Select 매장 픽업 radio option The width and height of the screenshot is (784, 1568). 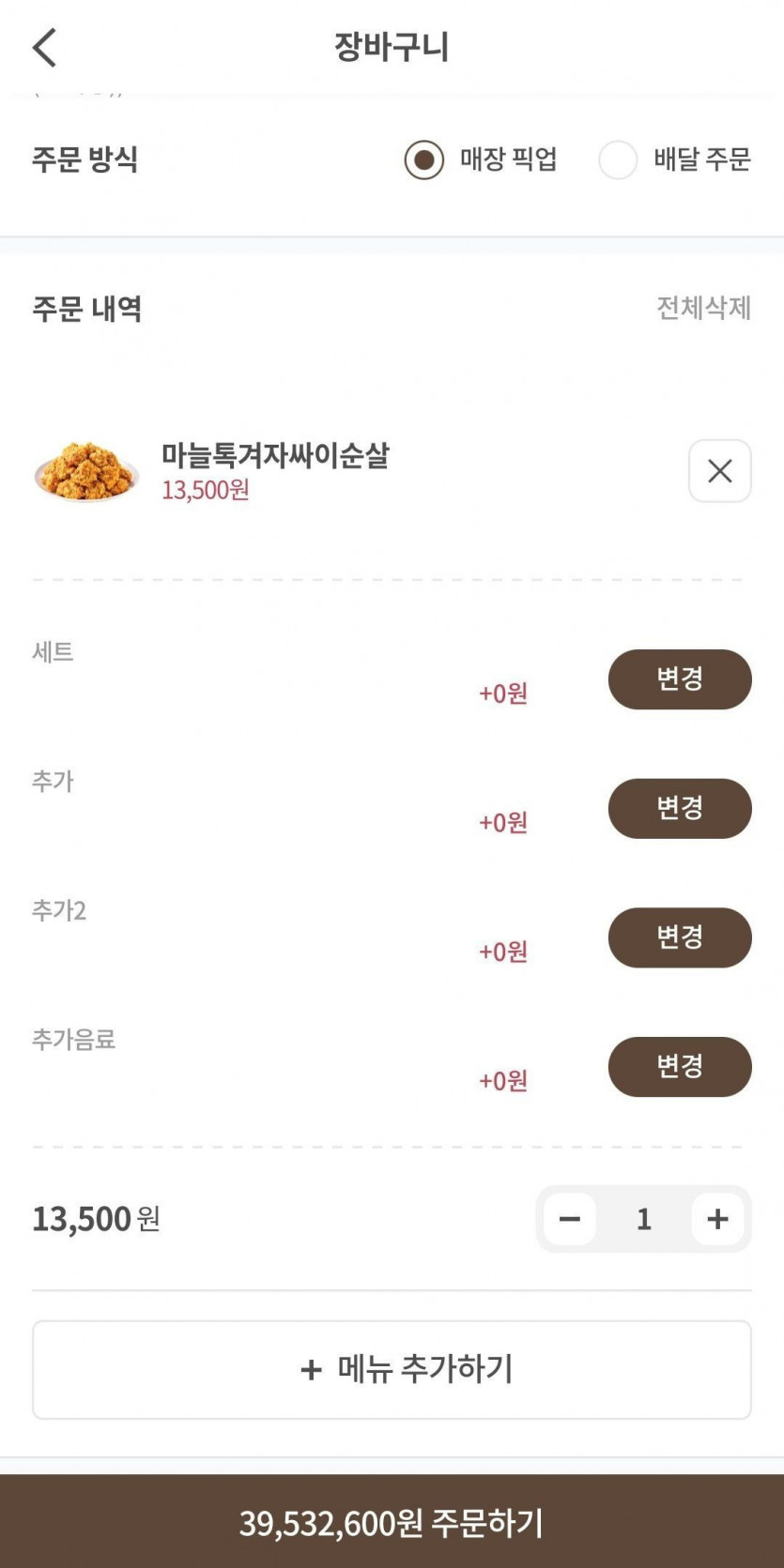click(x=424, y=160)
